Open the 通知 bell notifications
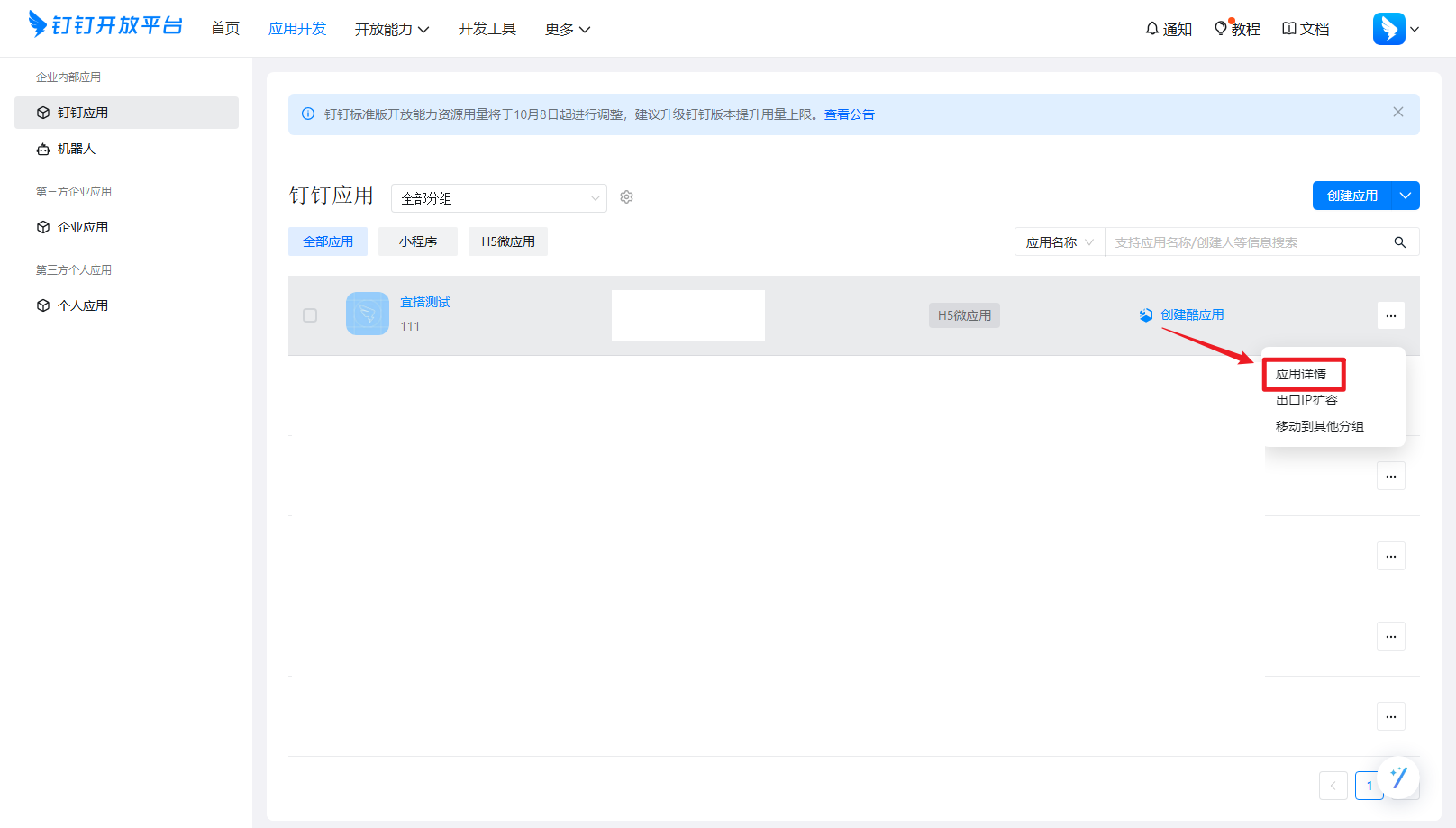 pos(1169,29)
